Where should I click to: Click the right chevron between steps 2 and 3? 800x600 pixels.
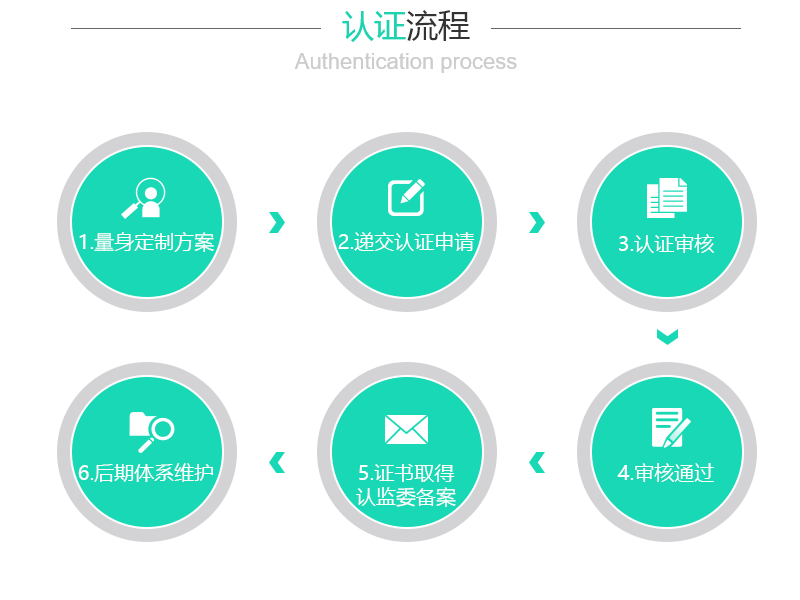pos(537,222)
